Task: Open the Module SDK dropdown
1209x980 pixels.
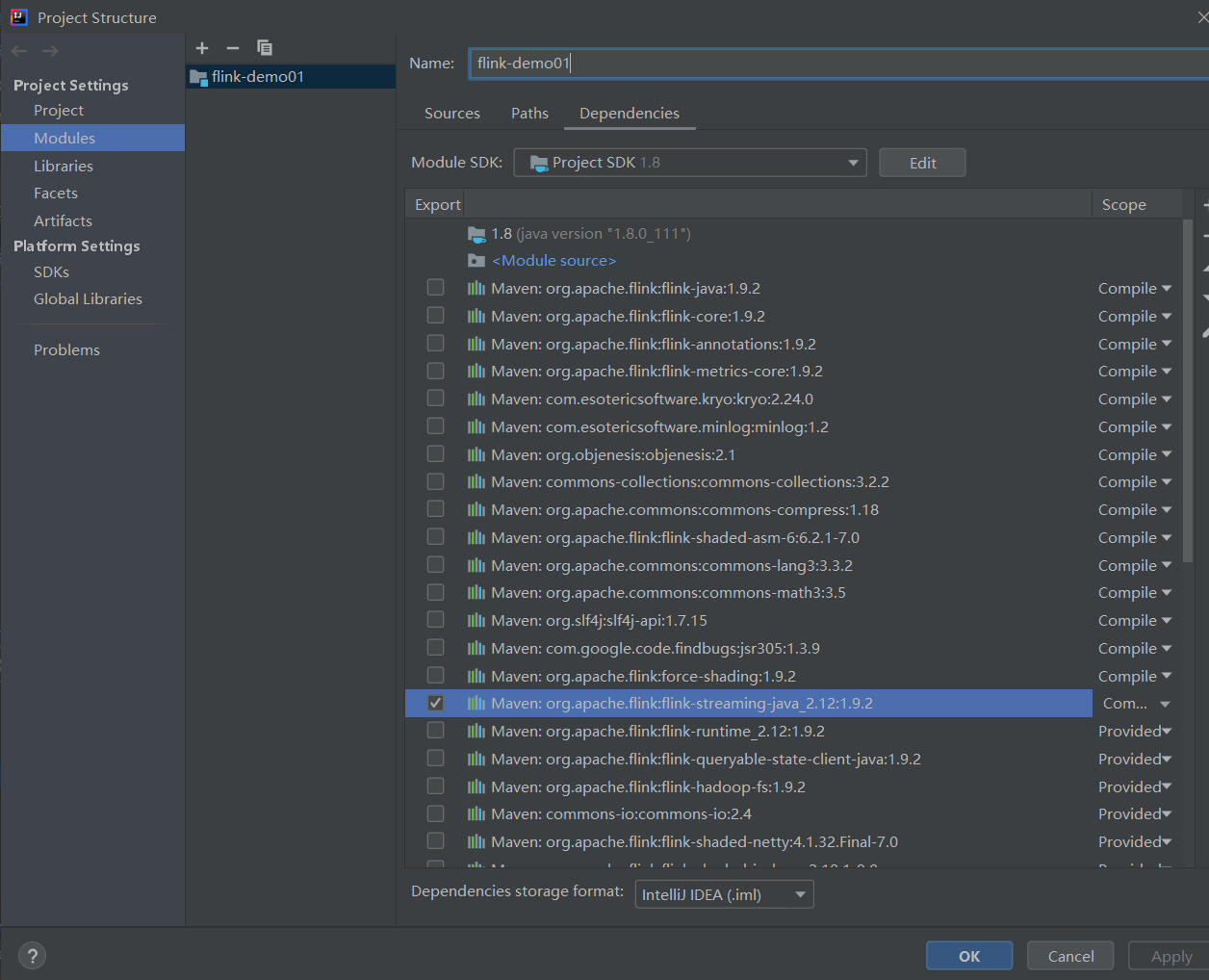Action: click(853, 162)
